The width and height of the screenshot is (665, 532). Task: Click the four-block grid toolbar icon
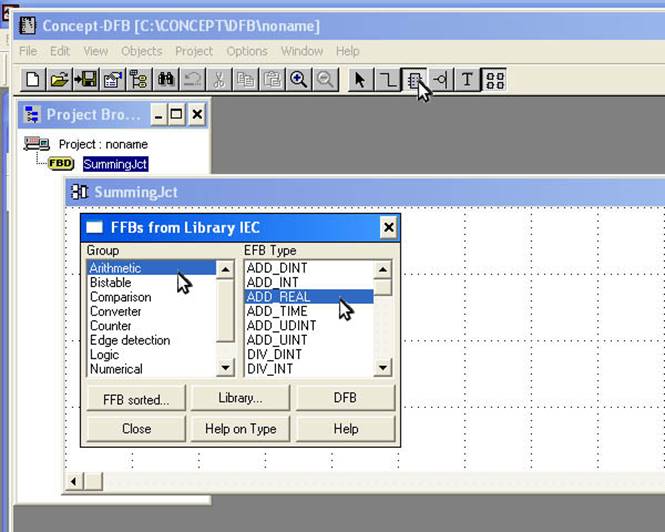click(x=495, y=79)
